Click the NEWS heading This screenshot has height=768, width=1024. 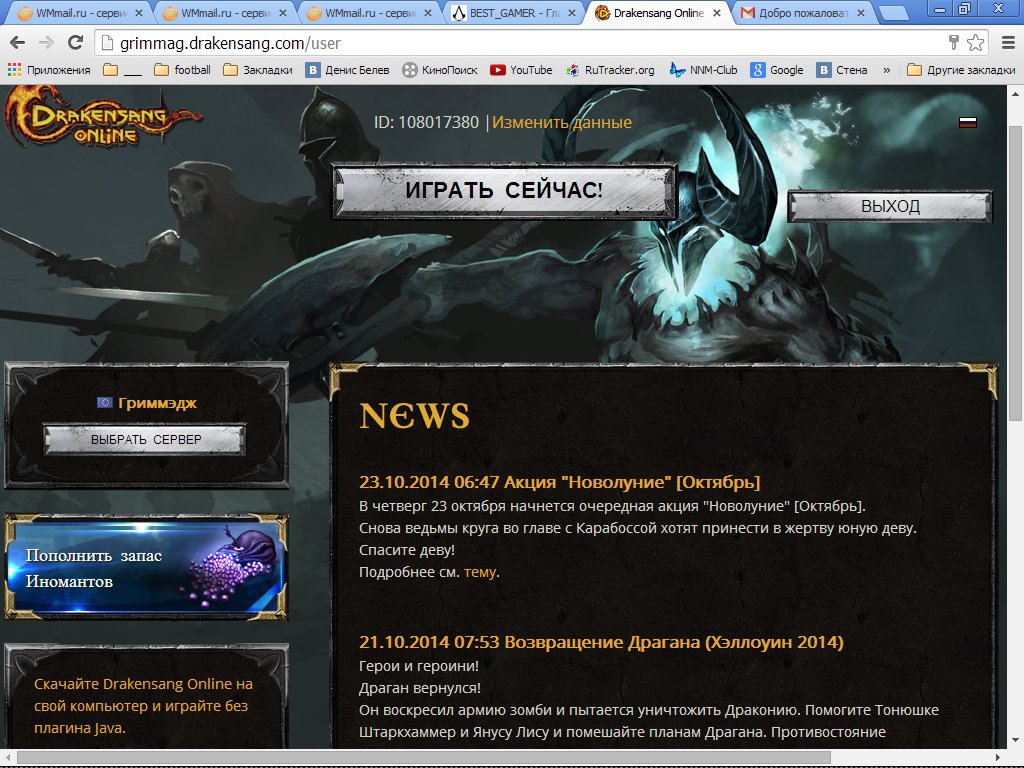tap(414, 415)
